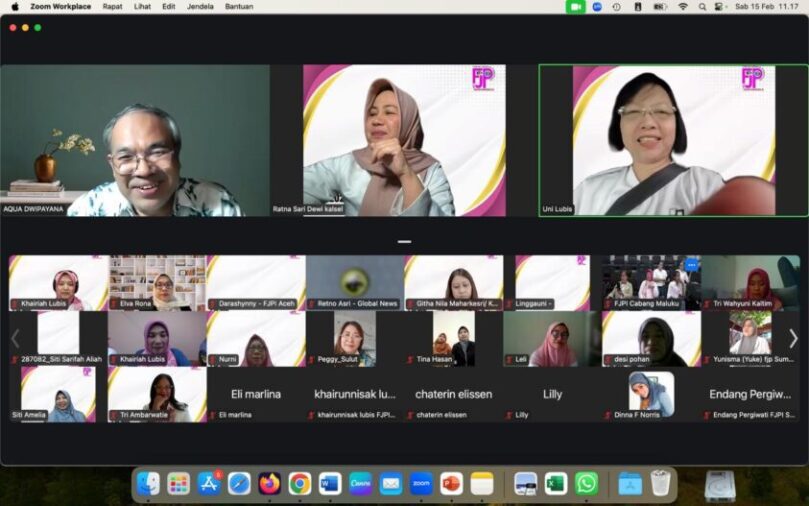Show previous page of participant gallery
This screenshot has width=809, height=506.
tap(15, 339)
